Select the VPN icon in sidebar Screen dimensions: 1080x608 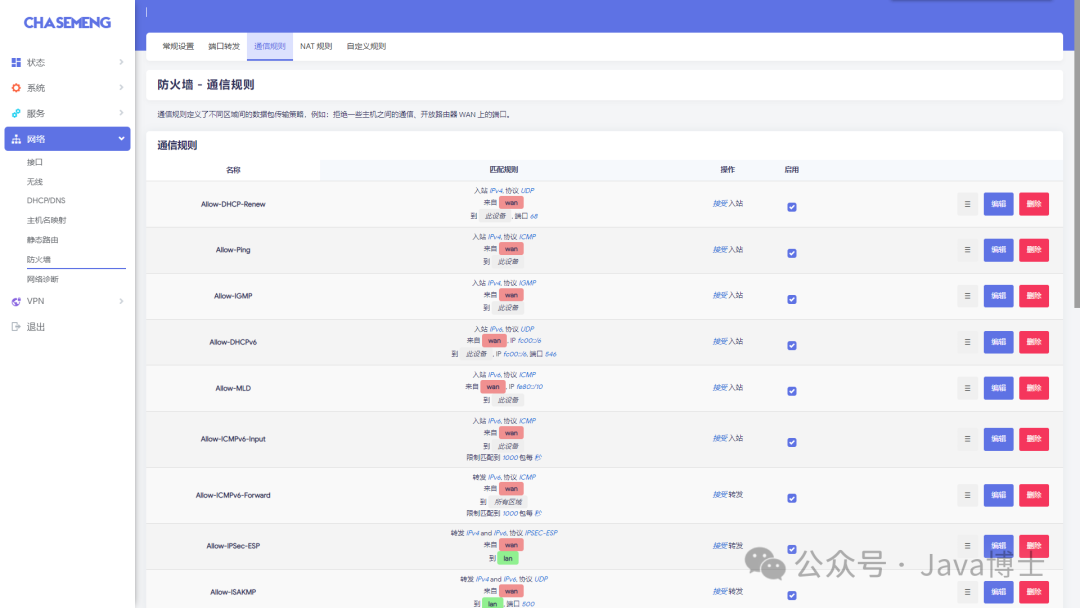(x=16, y=300)
